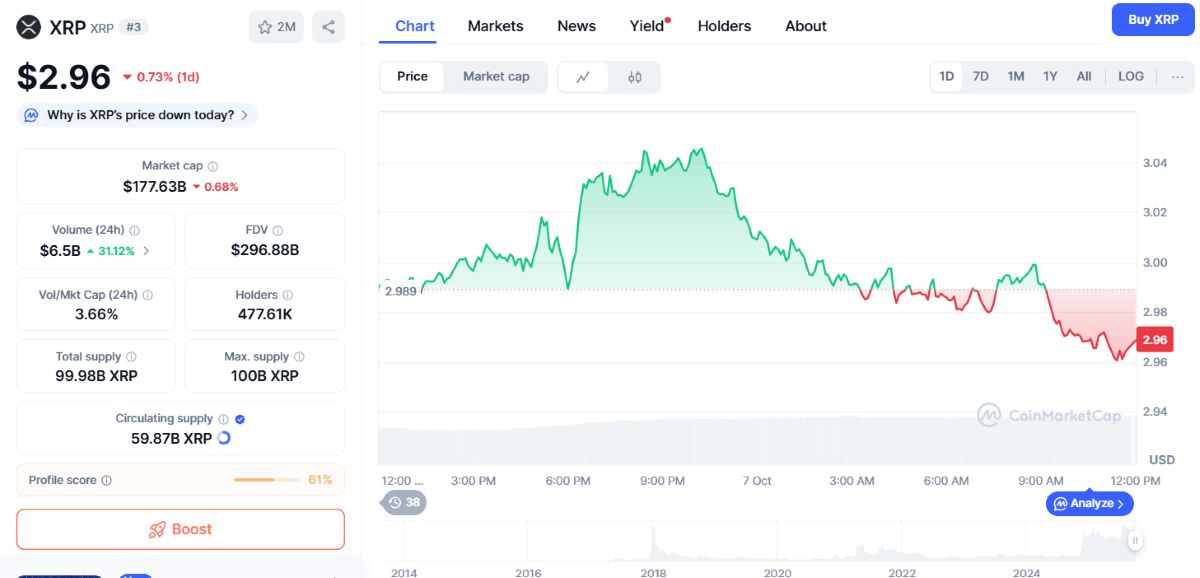The height and width of the screenshot is (578, 1200).
Task: Open the share icon button
Action: point(328,27)
